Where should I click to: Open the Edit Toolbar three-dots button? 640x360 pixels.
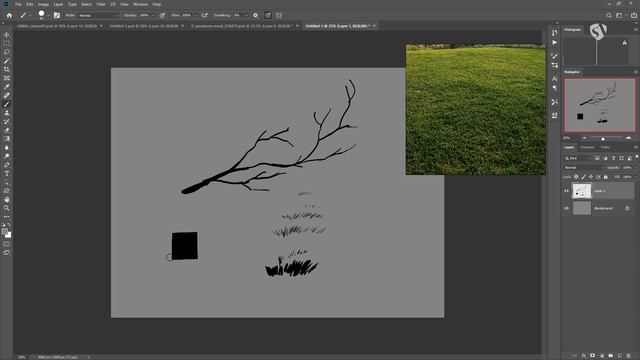point(7,217)
